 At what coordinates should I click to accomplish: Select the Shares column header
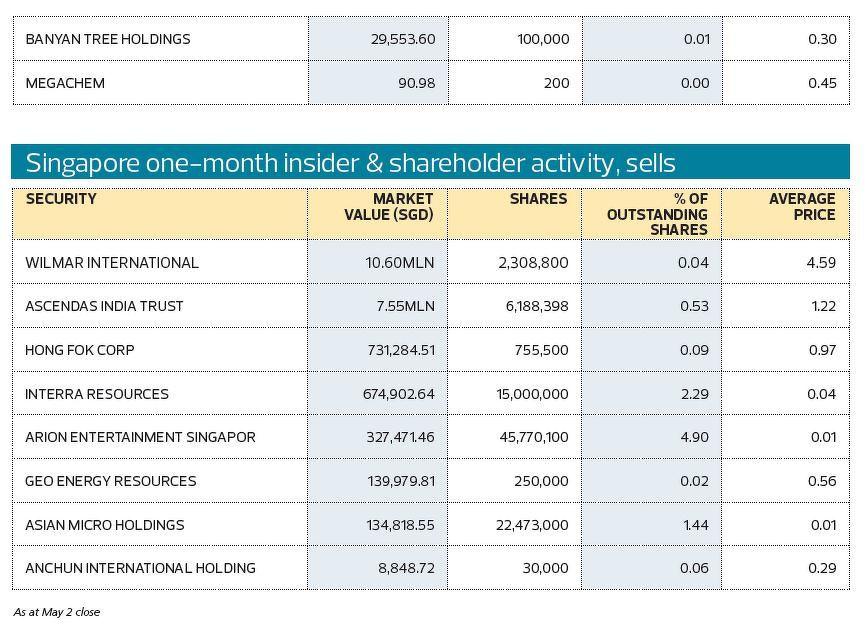538,199
